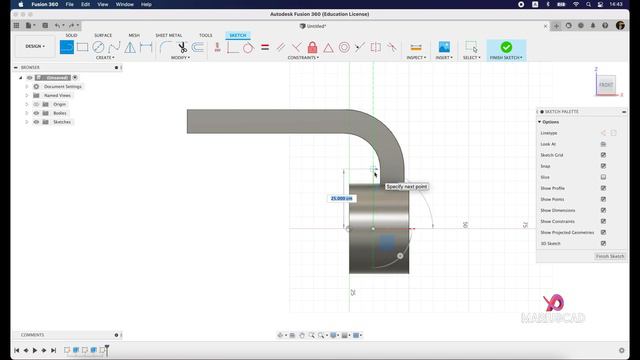Apply the Fix/Unfix lock constraint
Screen dimensions: 640x360
point(312,47)
